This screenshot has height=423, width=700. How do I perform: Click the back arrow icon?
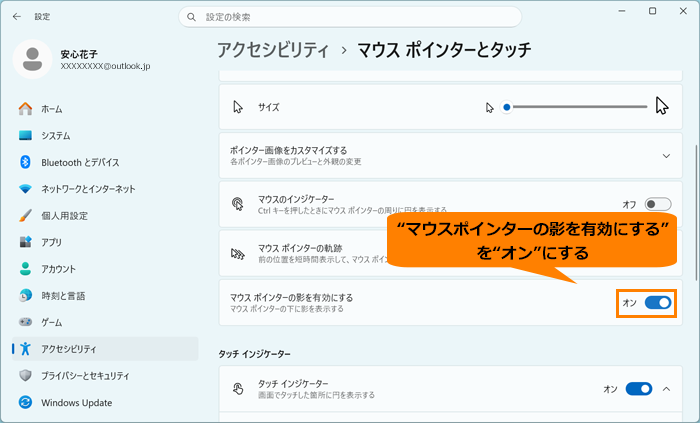coord(17,17)
